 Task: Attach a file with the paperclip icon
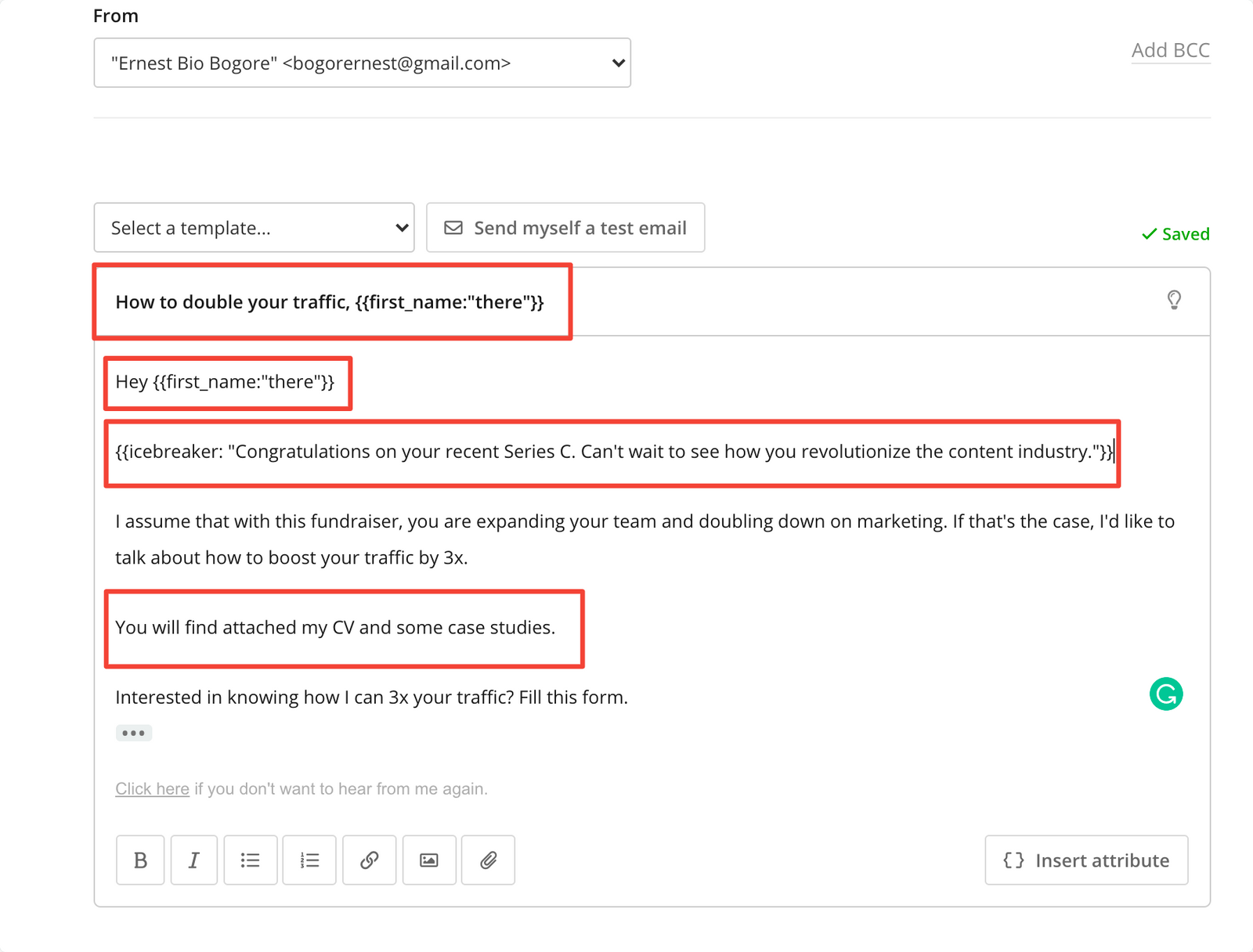(x=487, y=860)
